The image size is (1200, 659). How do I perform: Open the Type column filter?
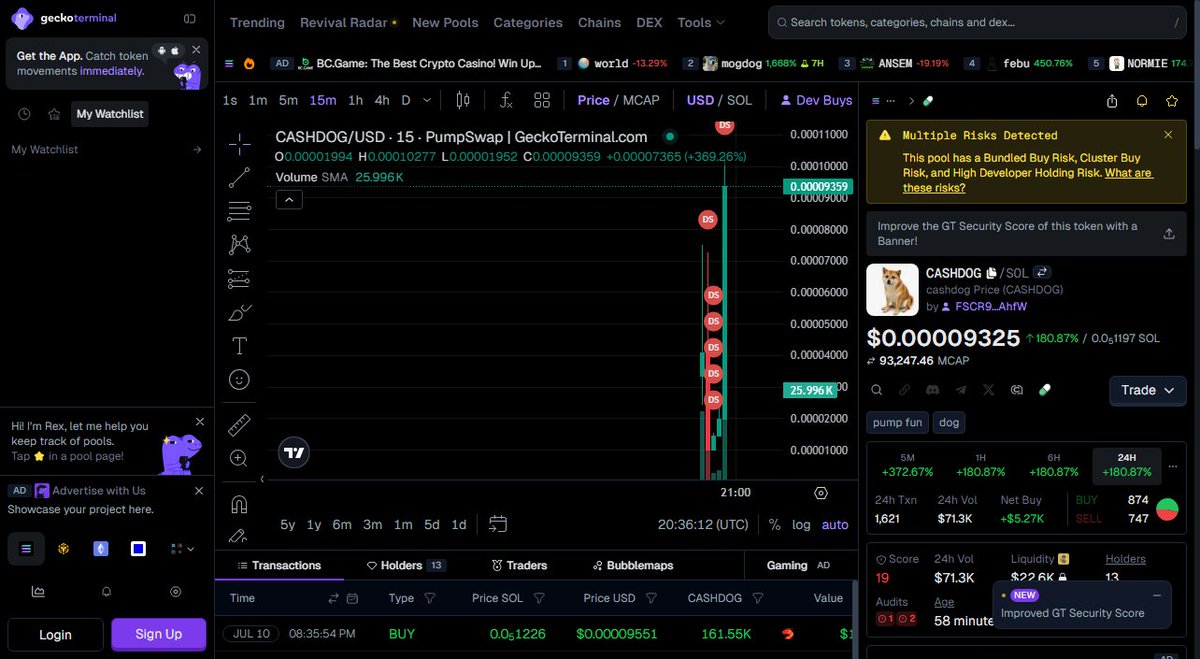[430, 598]
